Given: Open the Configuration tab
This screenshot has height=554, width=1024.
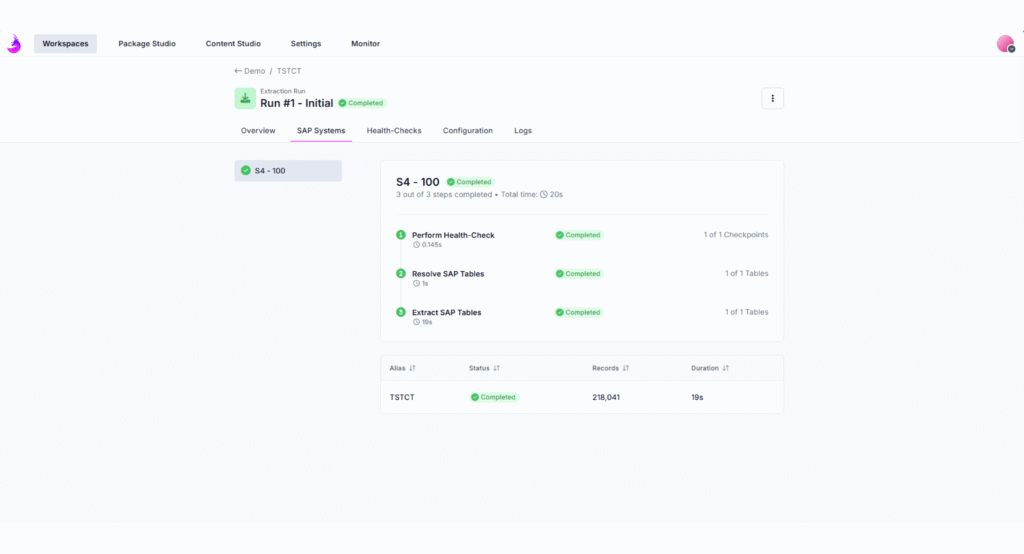Looking at the screenshot, I should point(468,131).
